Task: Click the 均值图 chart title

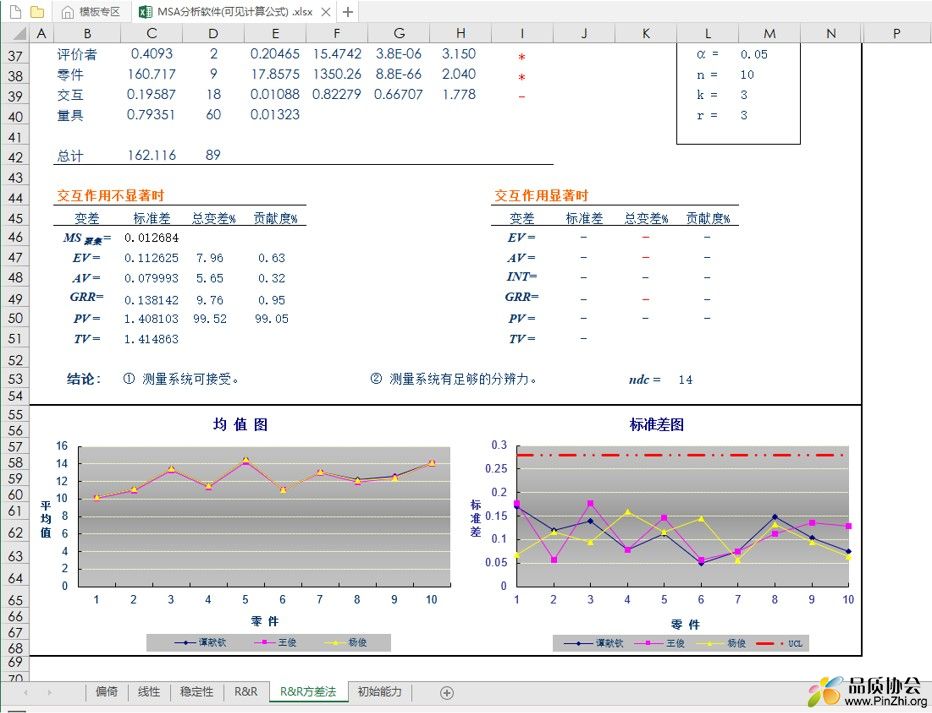Action: pyautogui.click(x=241, y=424)
